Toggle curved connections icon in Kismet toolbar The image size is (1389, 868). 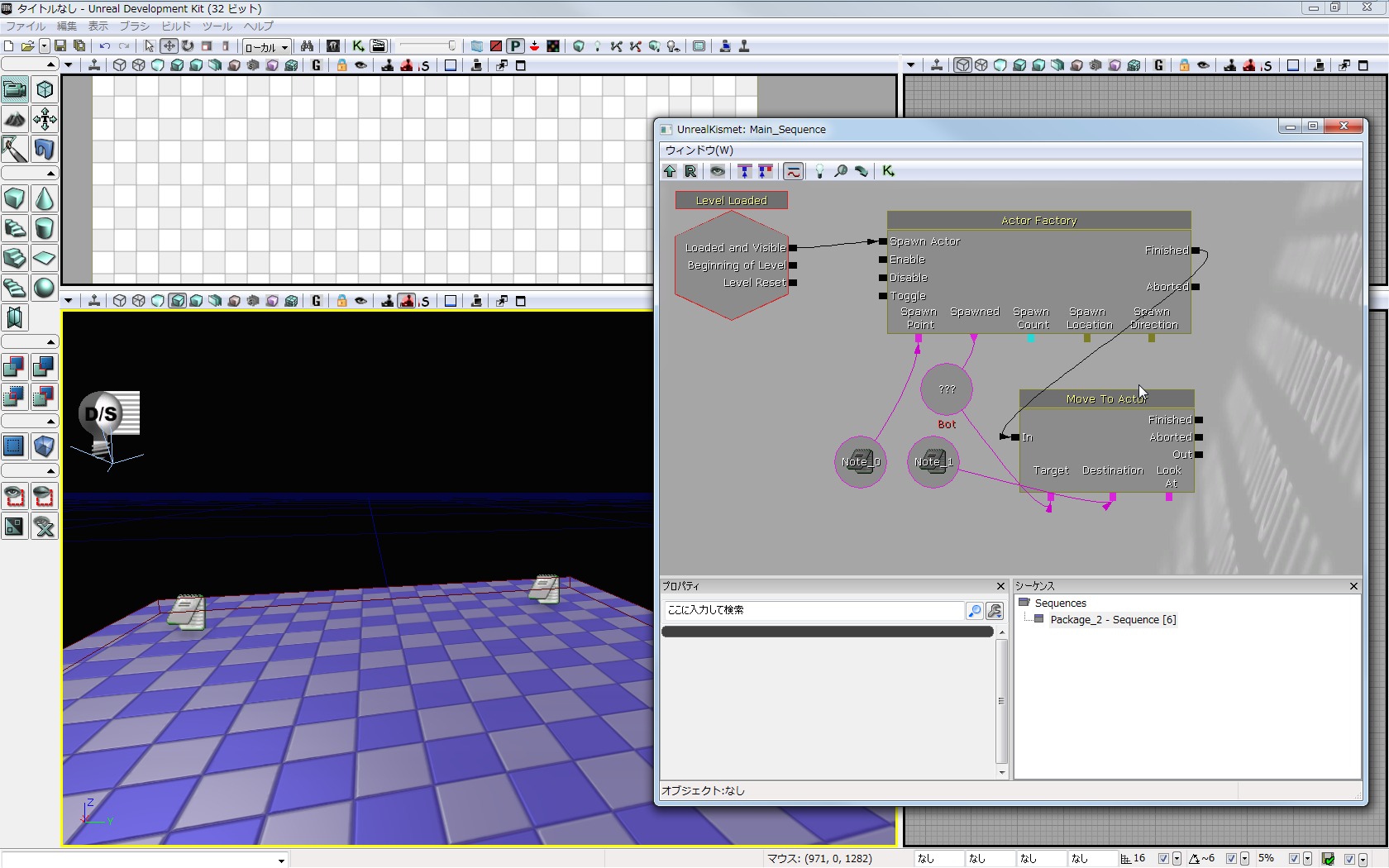[x=793, y=171]
